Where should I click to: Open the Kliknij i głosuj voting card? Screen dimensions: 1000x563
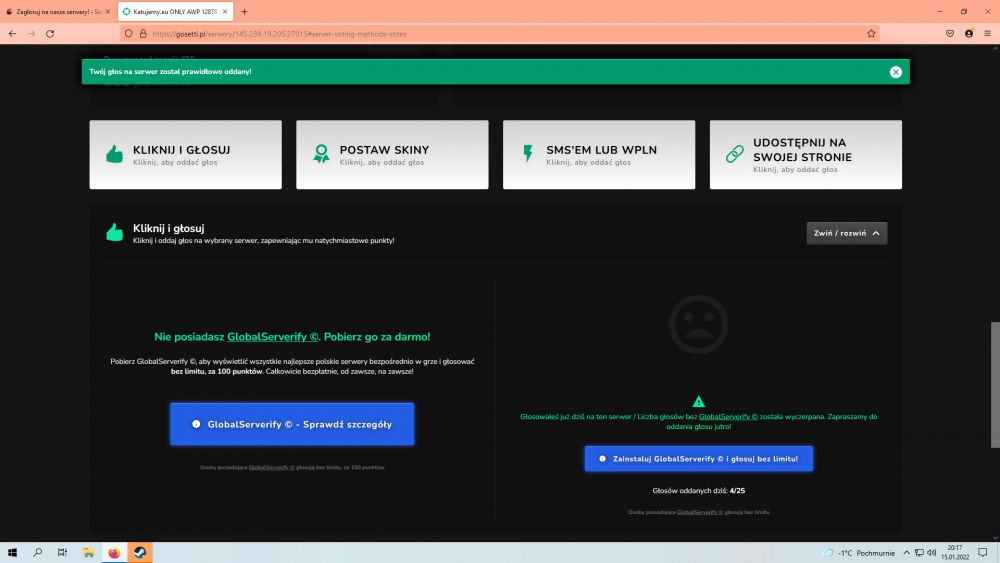(x=186, y=154)
